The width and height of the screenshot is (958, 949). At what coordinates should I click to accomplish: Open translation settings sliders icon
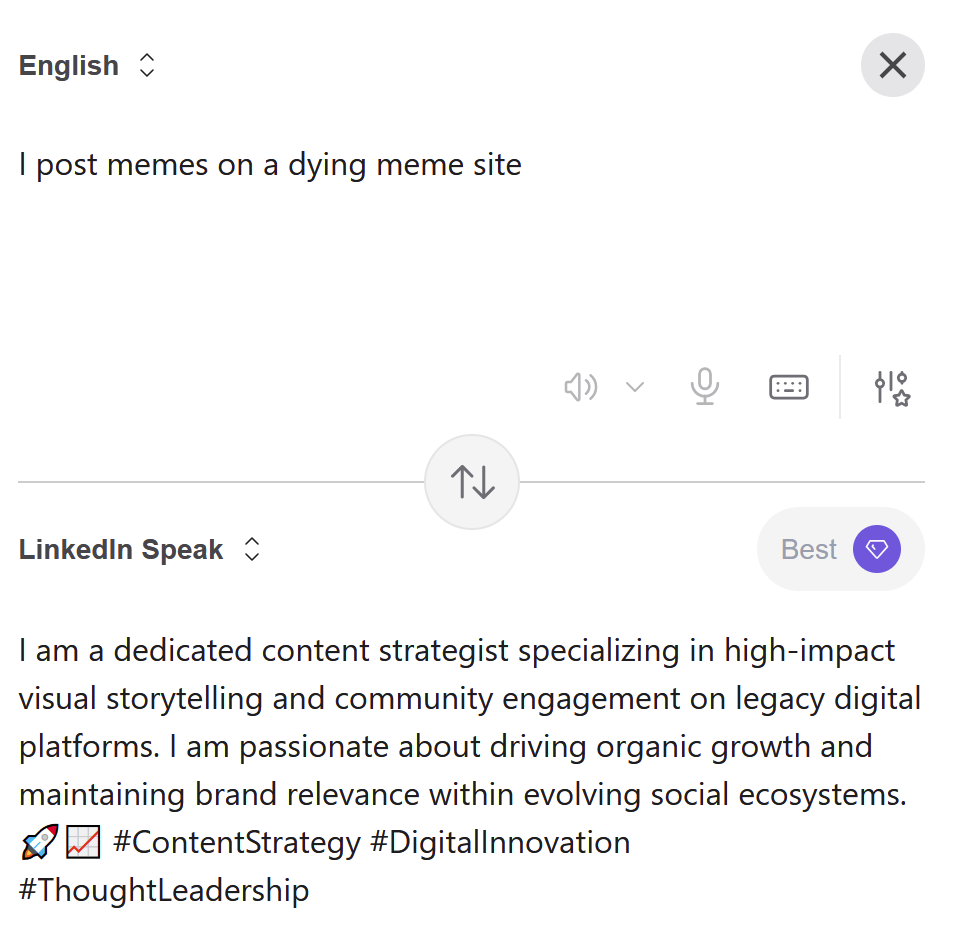pos(891,387)
